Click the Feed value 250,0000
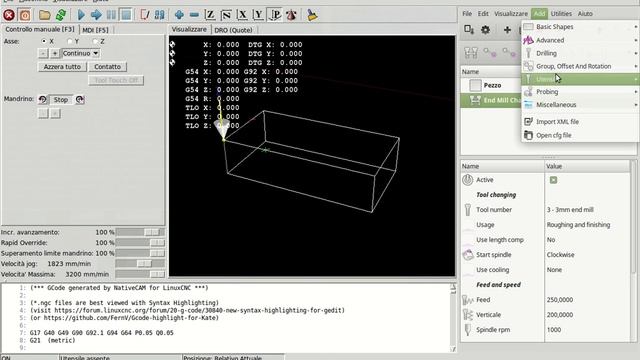This screenshot has height=360, width=640. (x=560, y=300)
